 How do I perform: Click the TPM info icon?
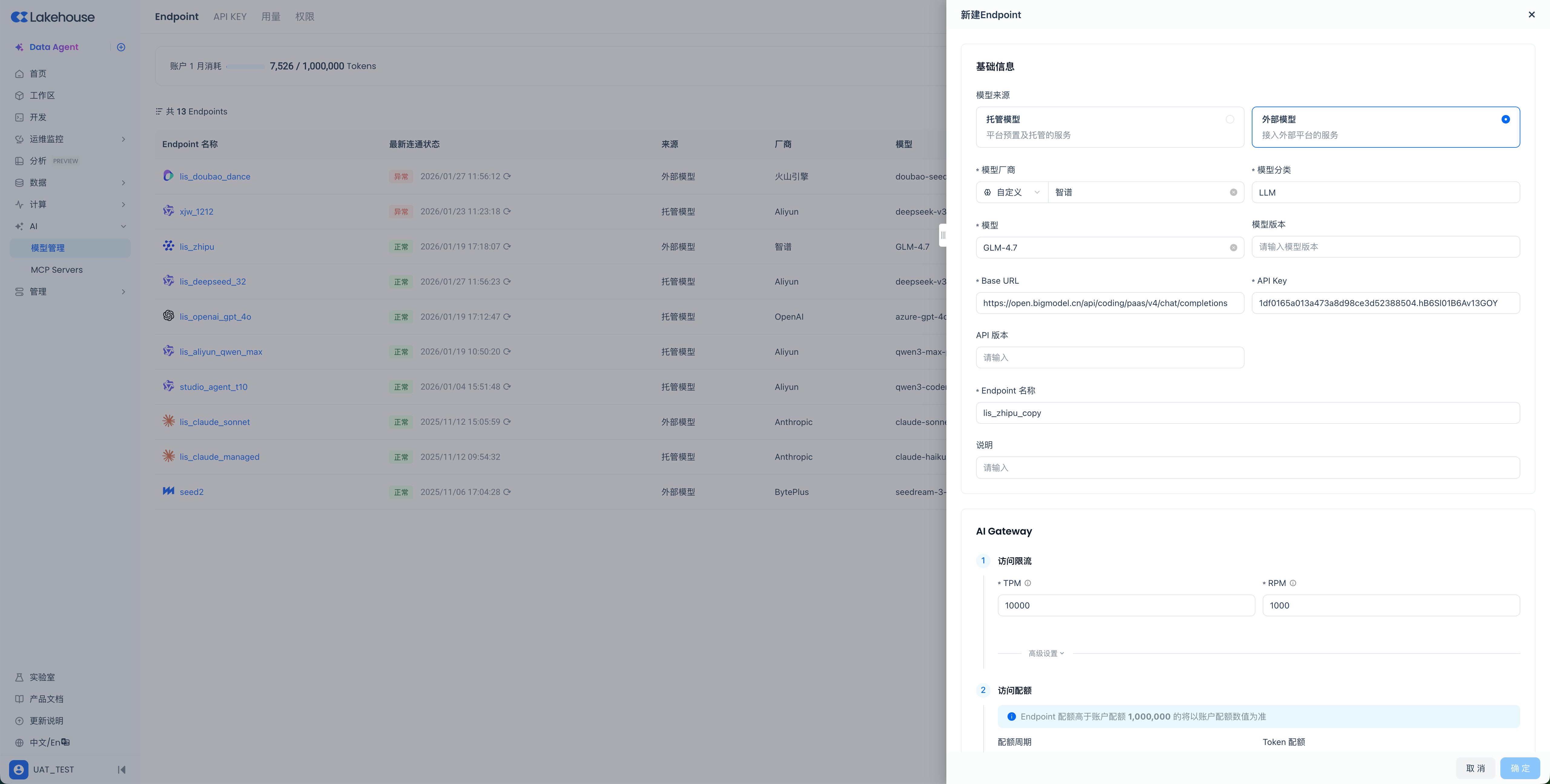coord(1028,583)
